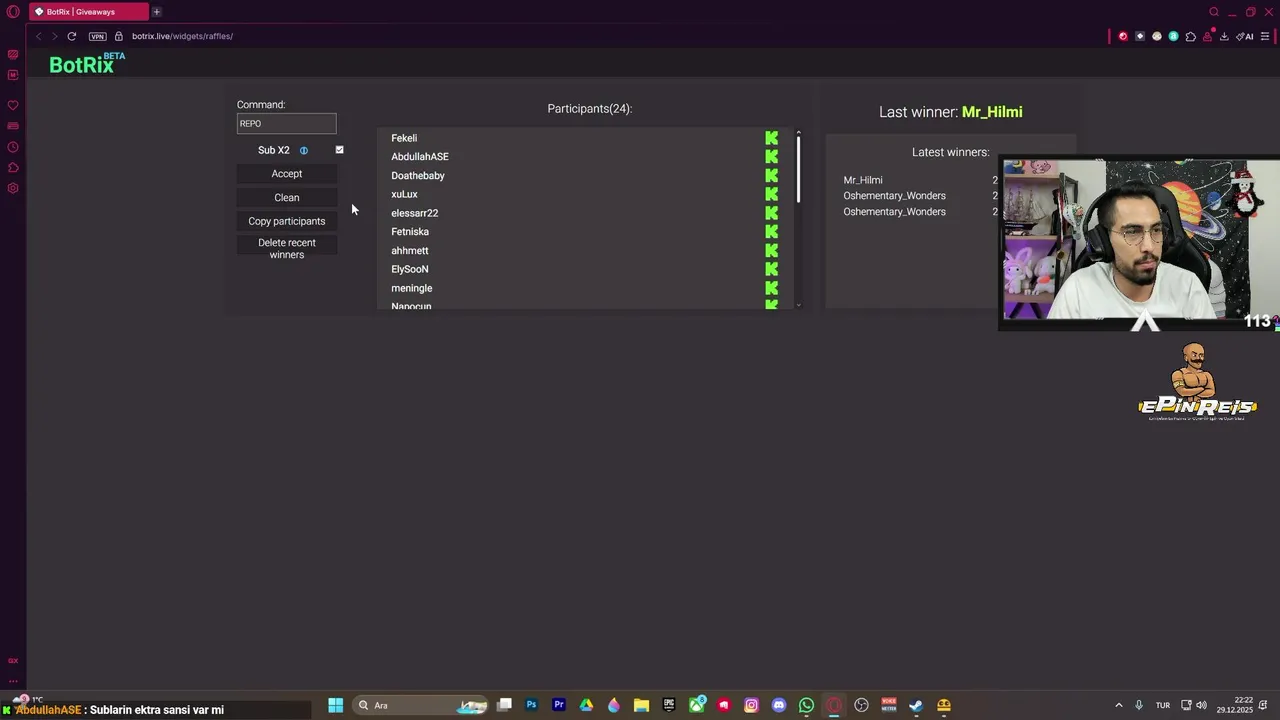The height and width of the screenshot is (720, 1280).
Task: Click the Command input field
Action: [287, 124]
